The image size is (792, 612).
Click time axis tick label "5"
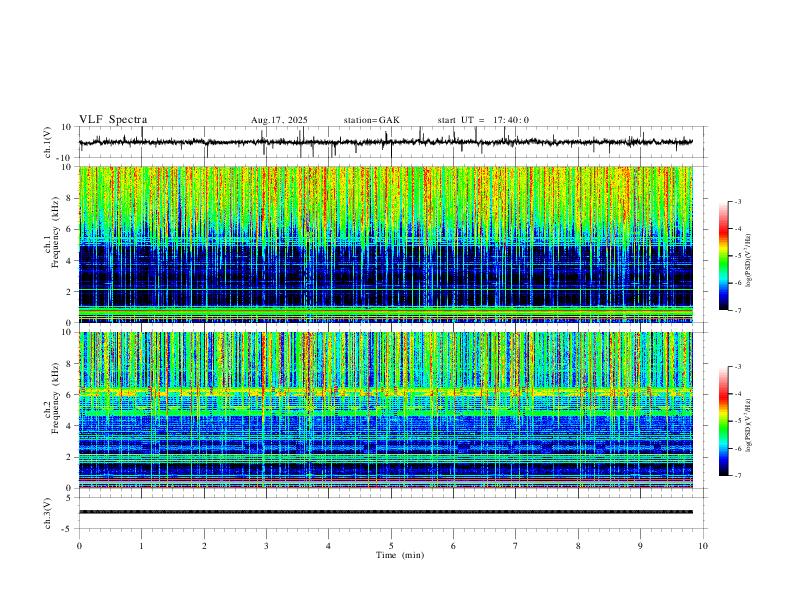click(x=391, y=546)
